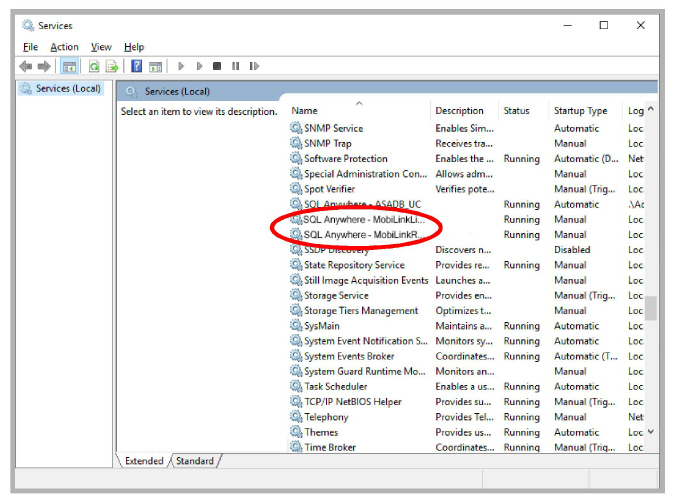
Task: Select System Event Notification S... service
Action: pos(366,341)
